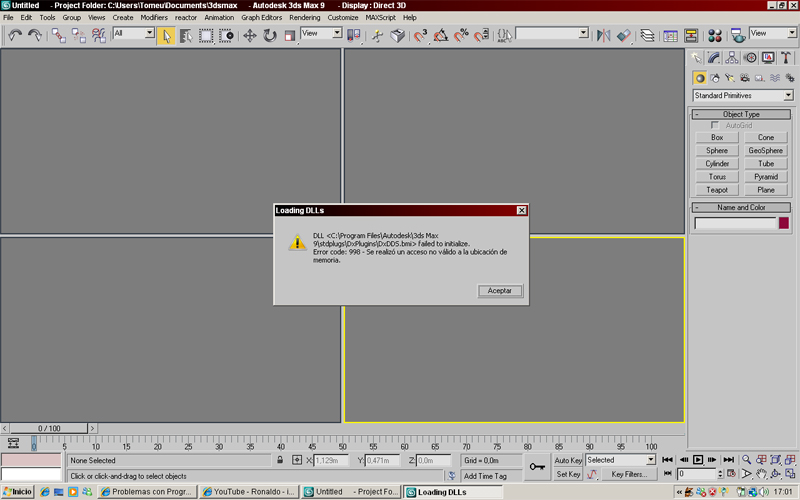Switch to the Modify command panel tab
Screen dimensions: 800x500
point(714,58)
